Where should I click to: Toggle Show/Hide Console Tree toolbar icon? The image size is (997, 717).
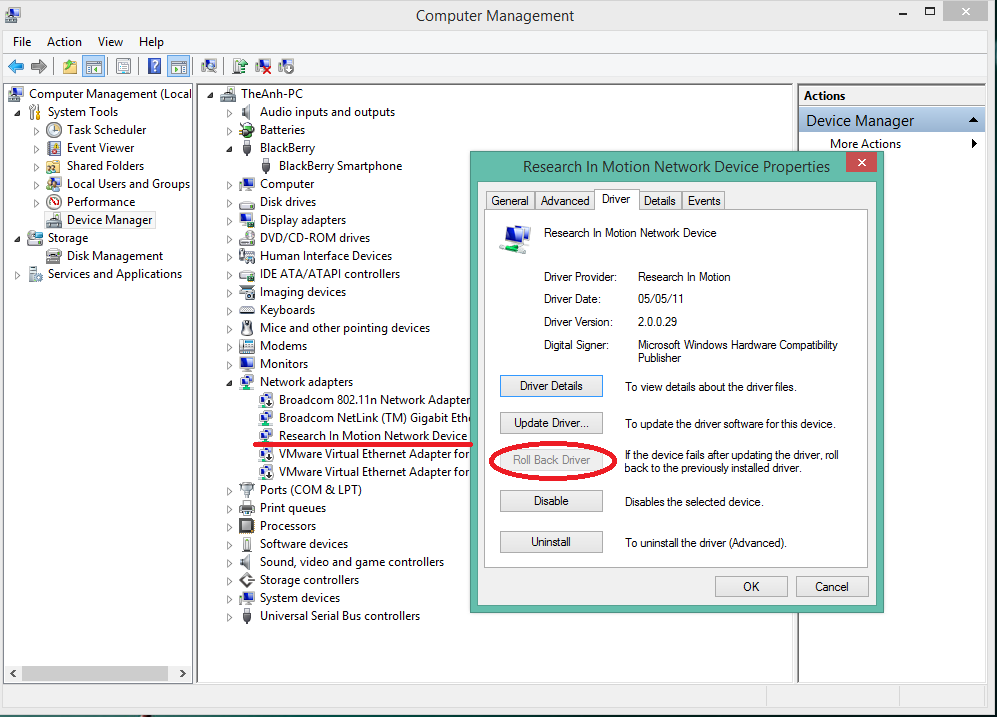93,66
